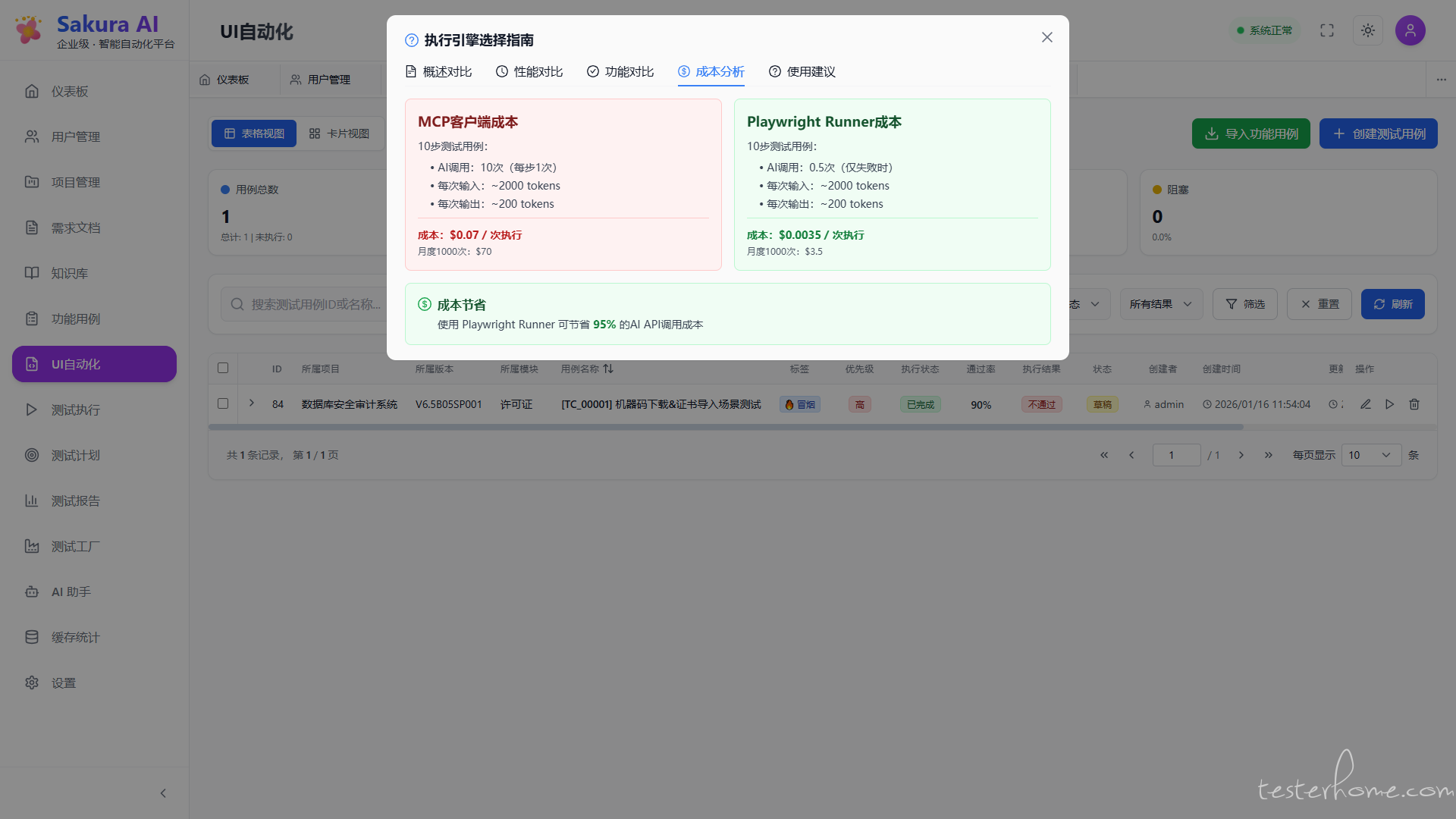Click the fullscreen toggle icon in header

(1326, 30)
